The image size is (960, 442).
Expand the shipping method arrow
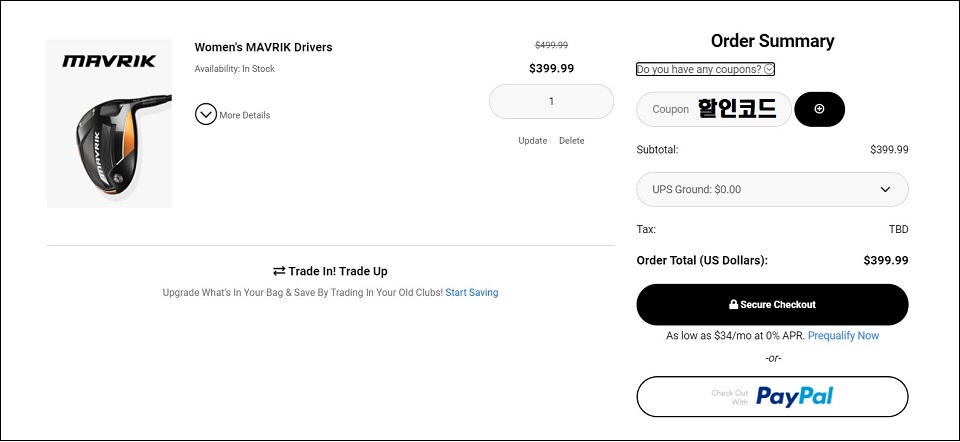tap(885, 189)
